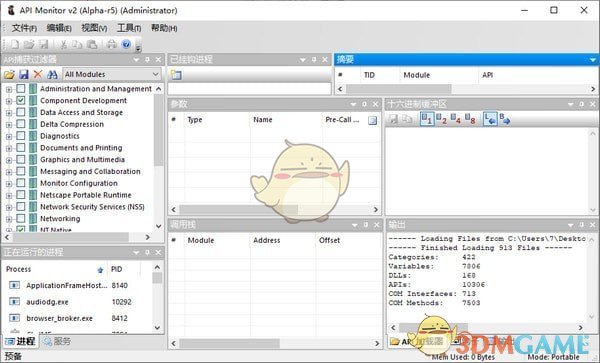Click the New file toolbar icon
600x363 pixels.
(x=15, y=44)
